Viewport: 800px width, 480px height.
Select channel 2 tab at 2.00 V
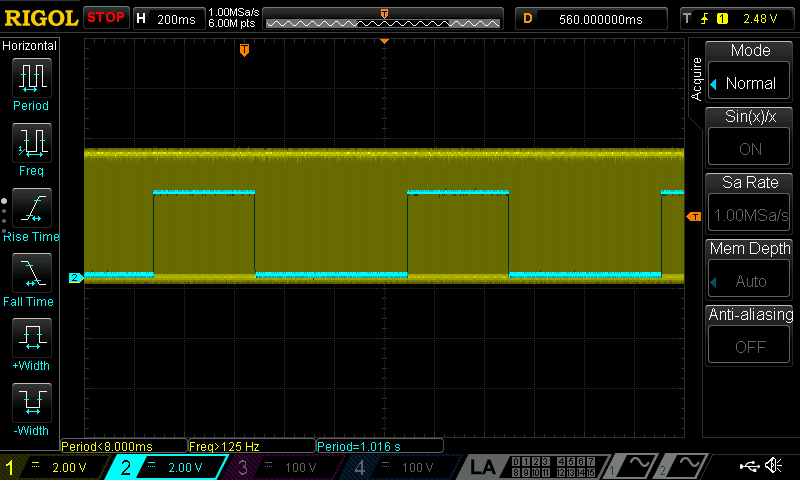point(170,467)
